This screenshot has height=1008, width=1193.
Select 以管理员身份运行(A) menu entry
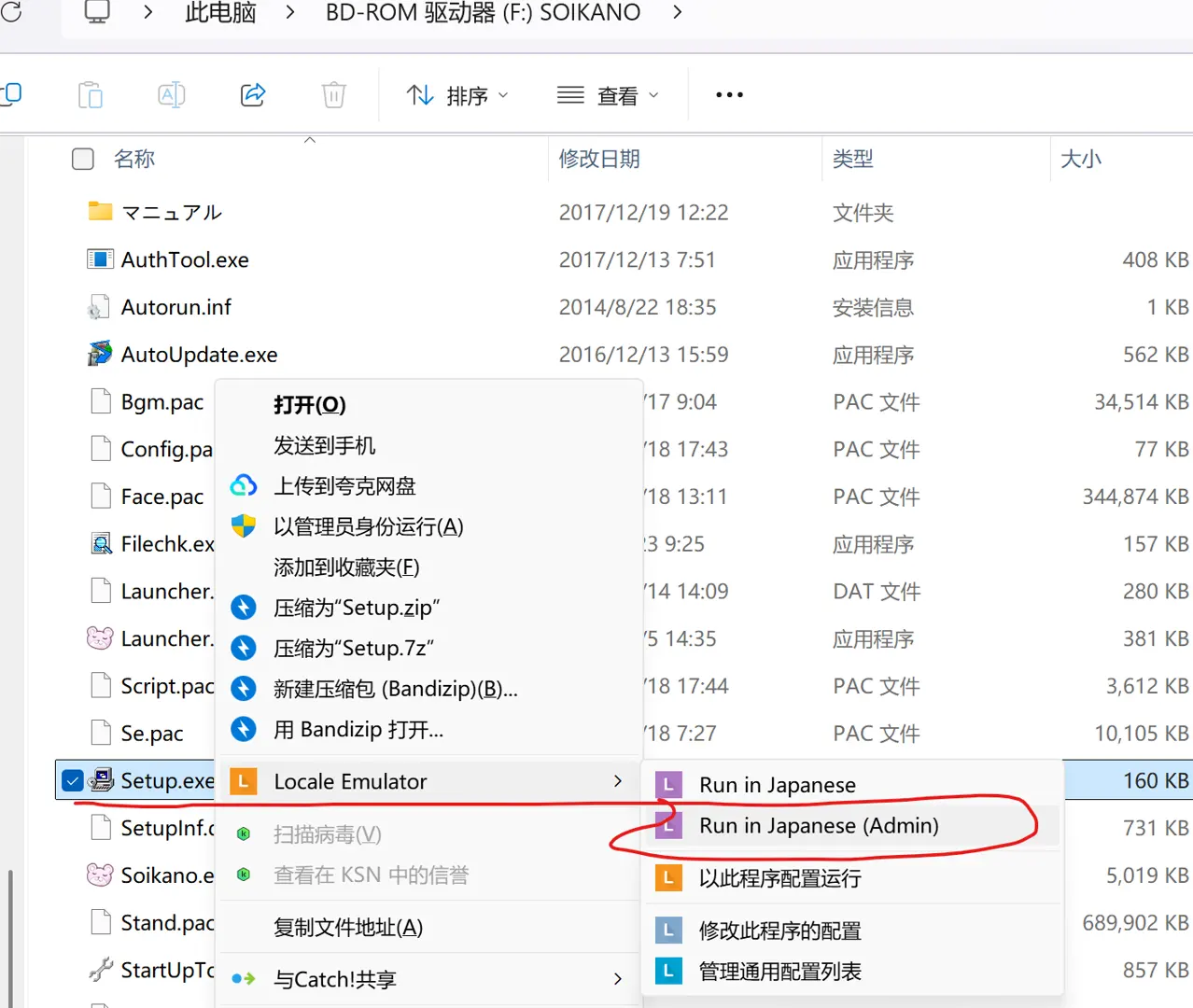pos(429,526)
